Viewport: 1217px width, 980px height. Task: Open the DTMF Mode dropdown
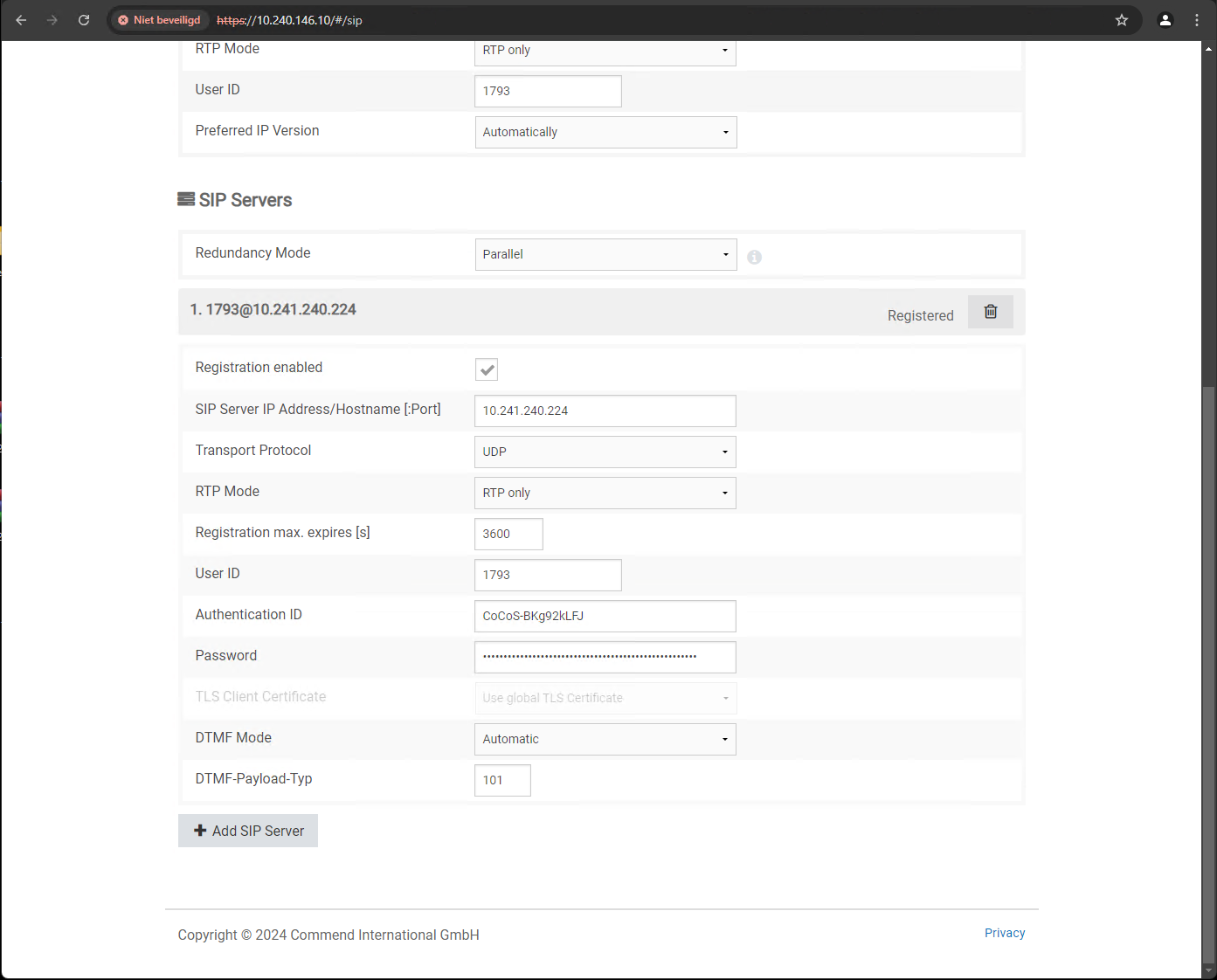(x=605, y=739)
